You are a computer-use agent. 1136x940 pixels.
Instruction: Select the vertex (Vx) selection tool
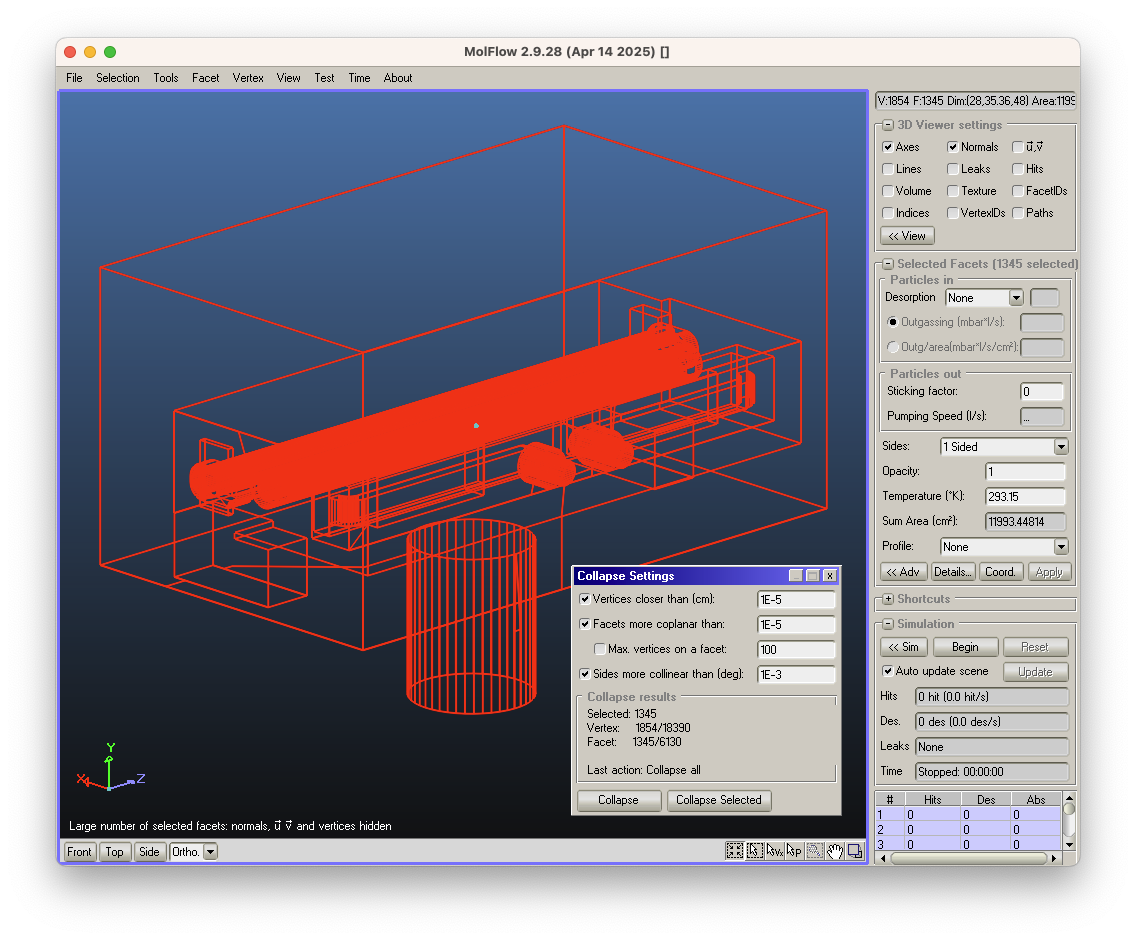[774, 851]
